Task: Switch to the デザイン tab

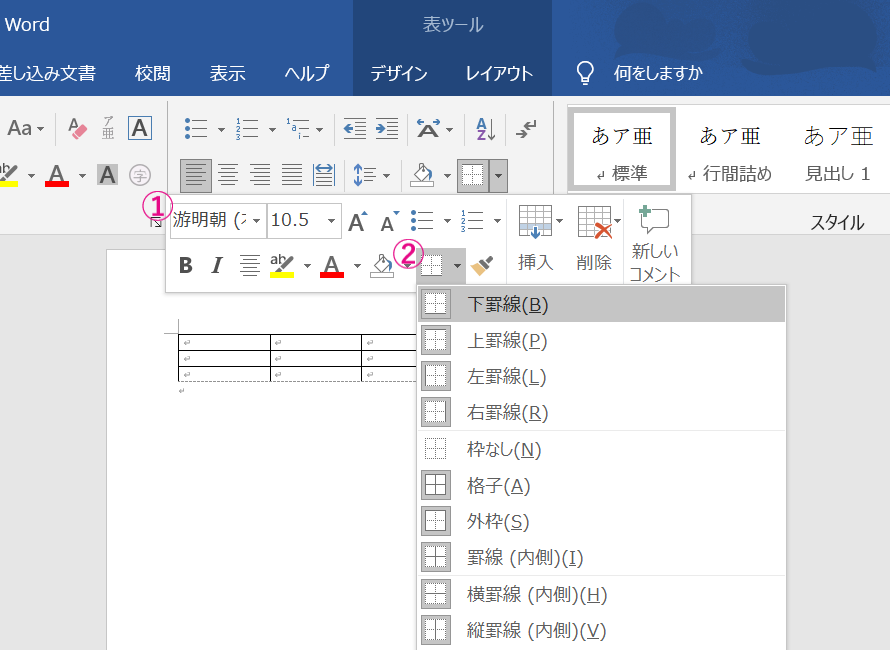Action: [398, 73]
